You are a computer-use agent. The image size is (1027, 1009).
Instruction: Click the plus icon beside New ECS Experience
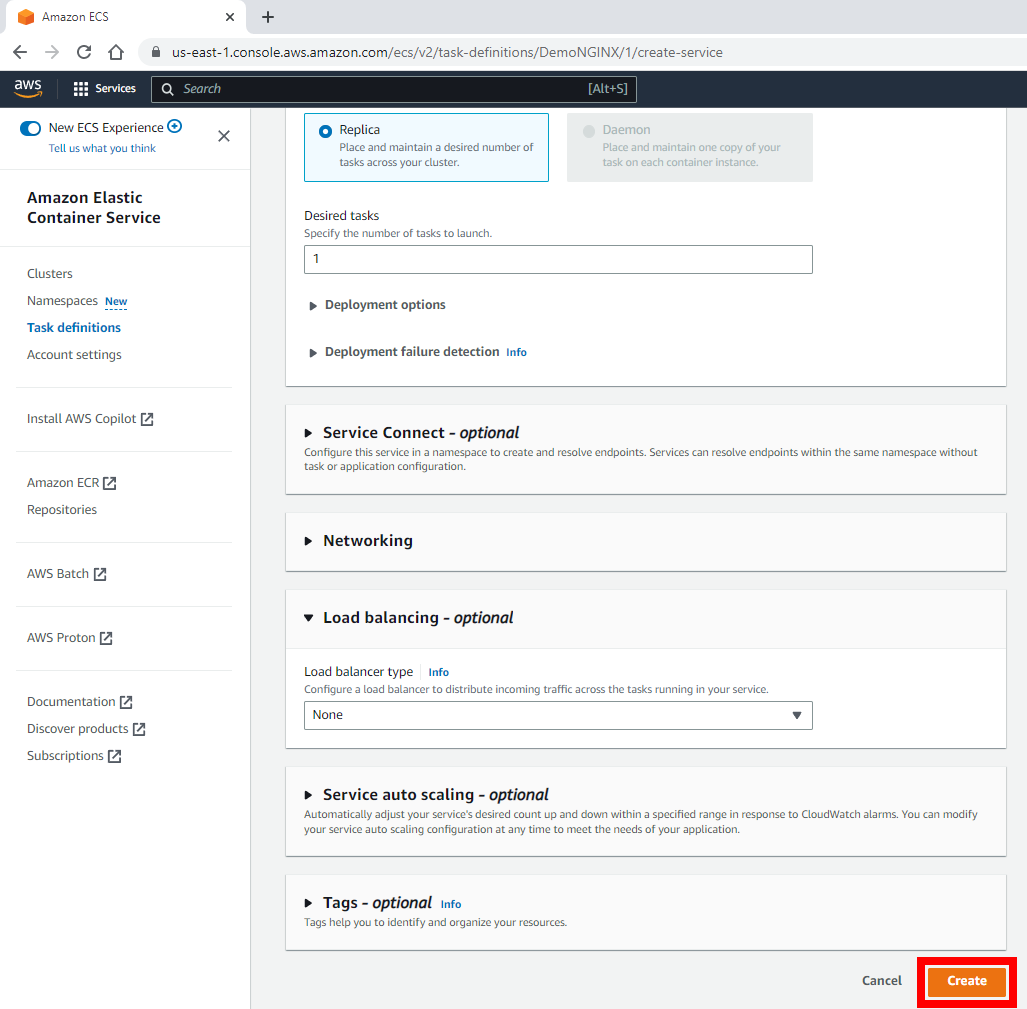[175, 126]
